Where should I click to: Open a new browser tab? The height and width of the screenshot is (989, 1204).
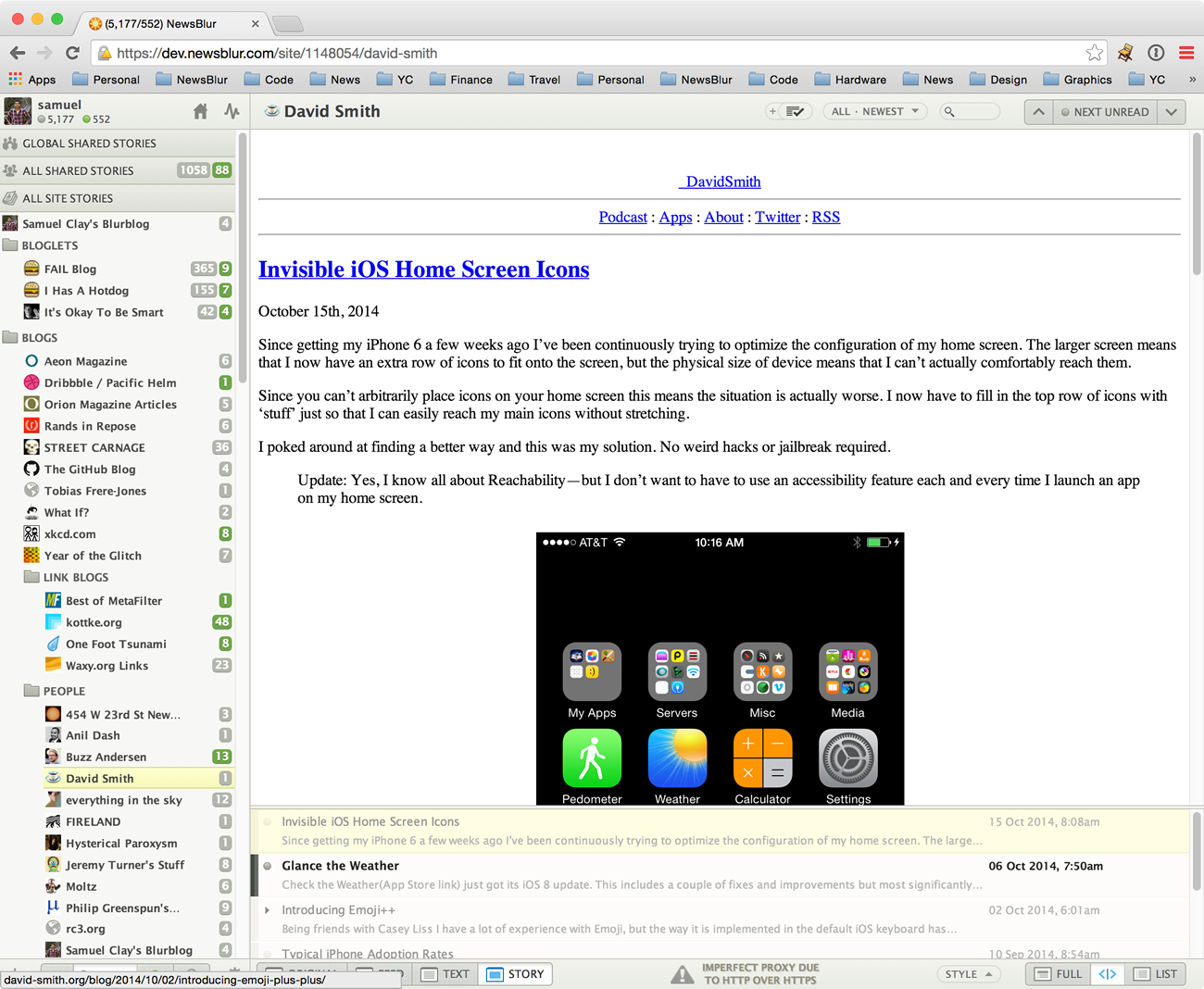click(288, 23)
